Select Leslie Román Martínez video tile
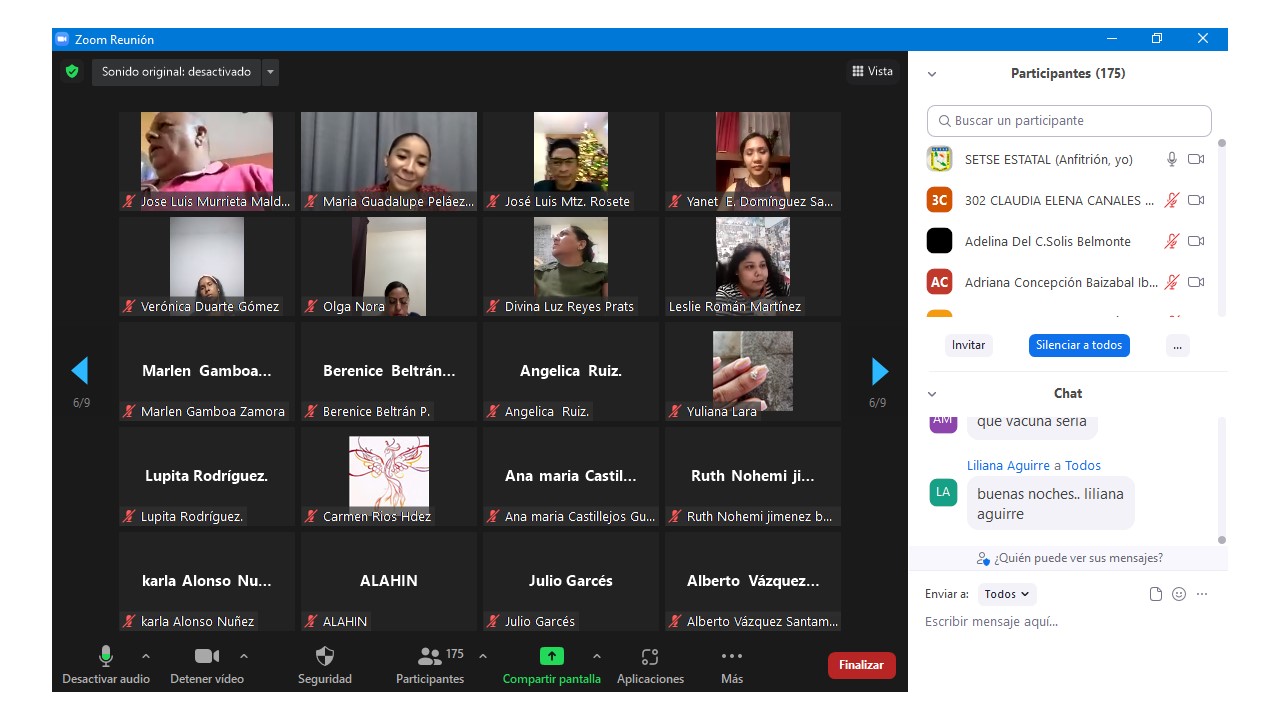Image resolution: width=1280 pixels, height=720 pixels. point(753,266)
